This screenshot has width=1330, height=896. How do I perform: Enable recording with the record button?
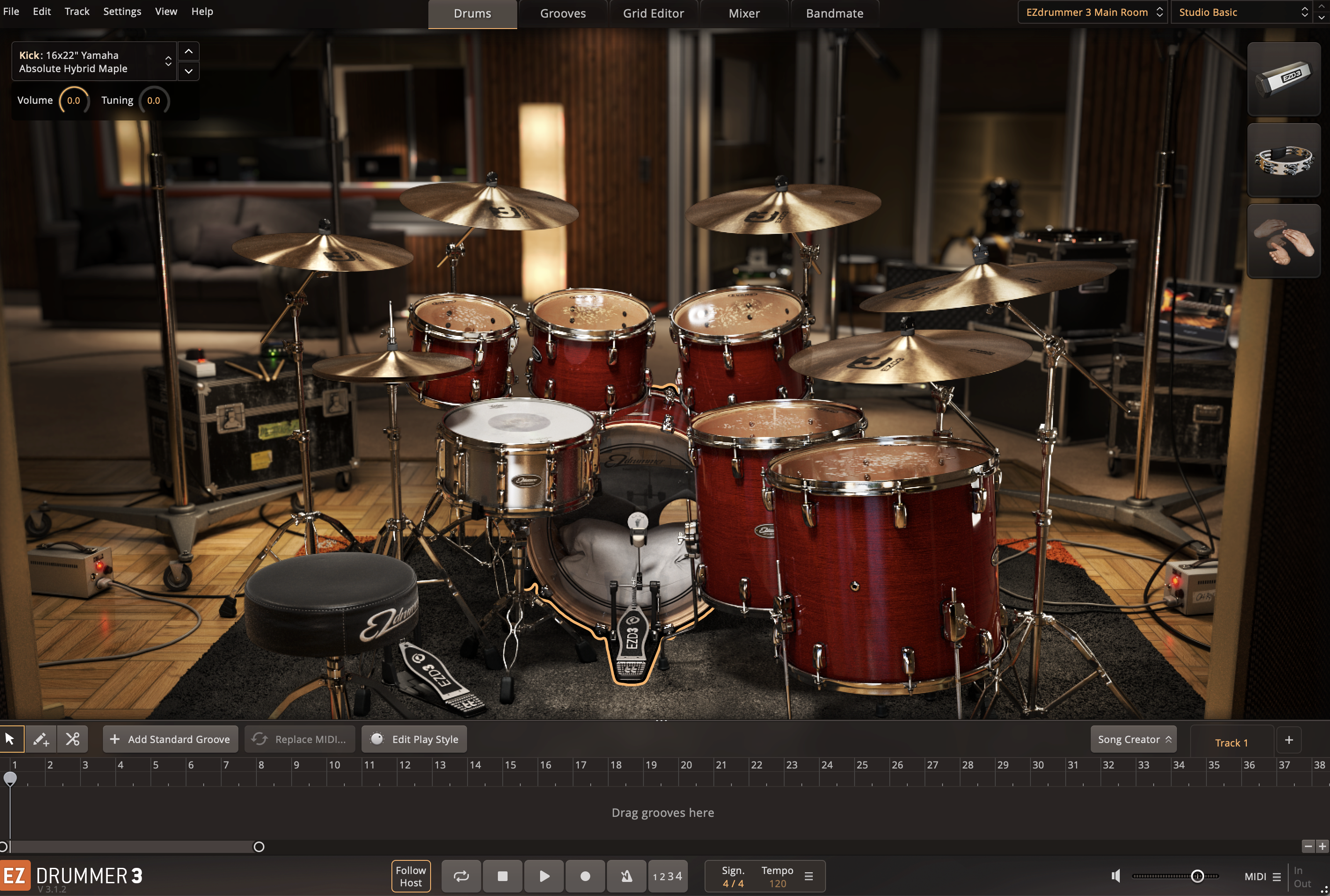coord(585,875)
